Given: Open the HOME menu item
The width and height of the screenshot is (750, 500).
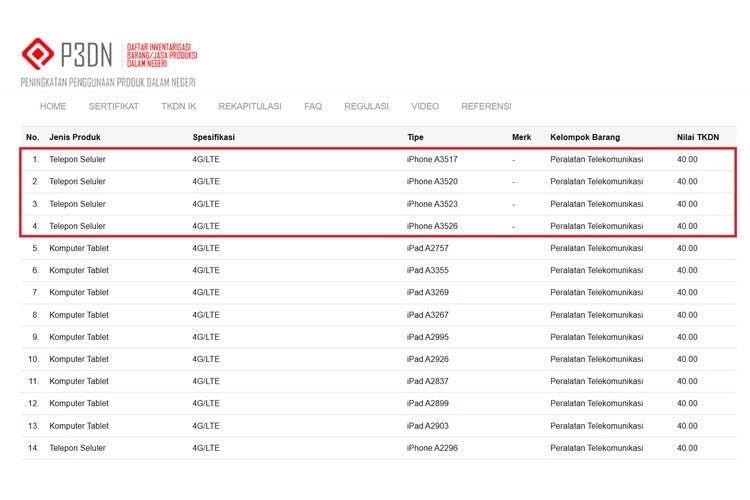Looking at the screenshot, I should tap(53, 106).
